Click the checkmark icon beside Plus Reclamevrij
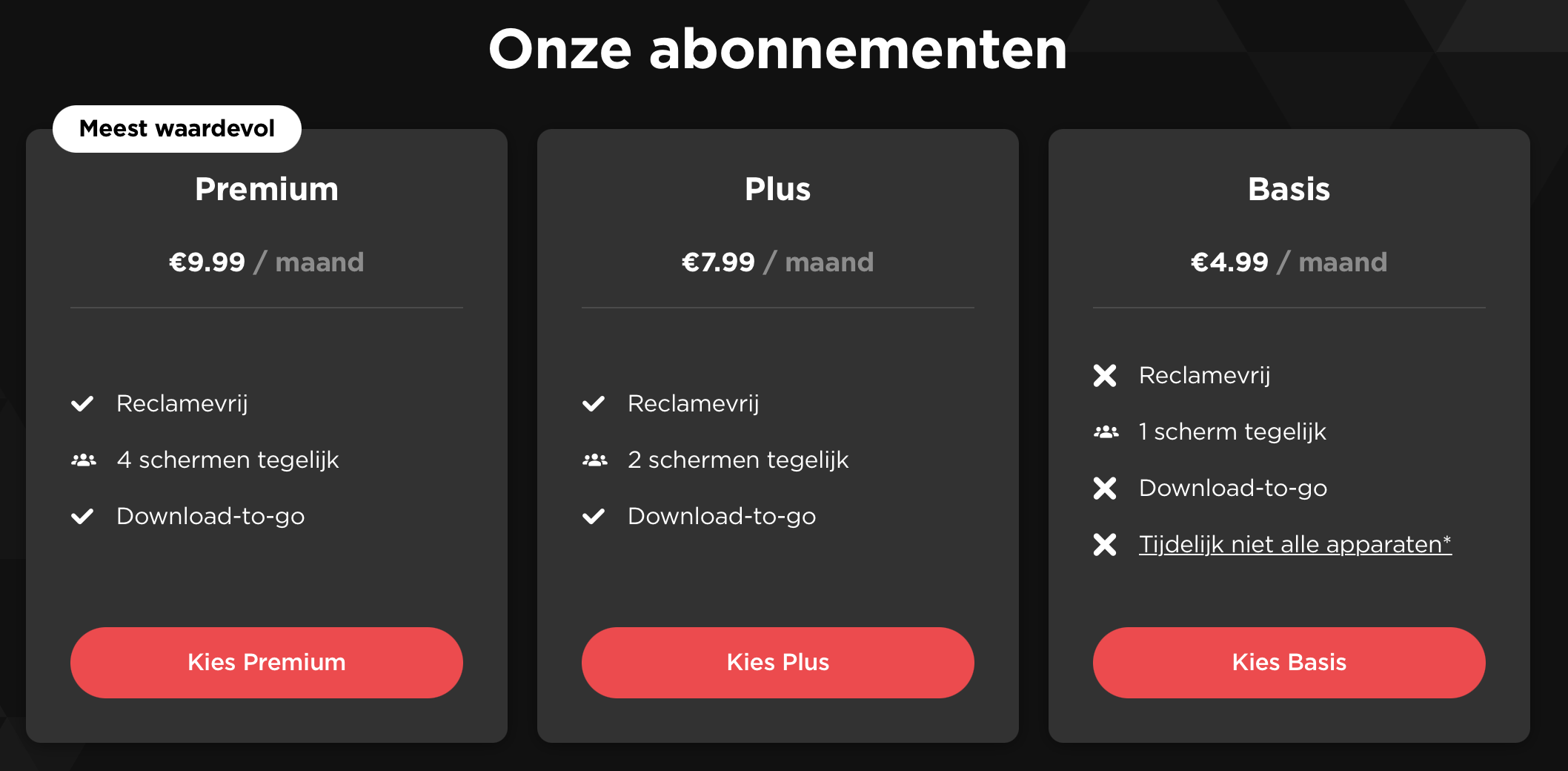This screenshot has width=1568, height=771. point(594,404)
